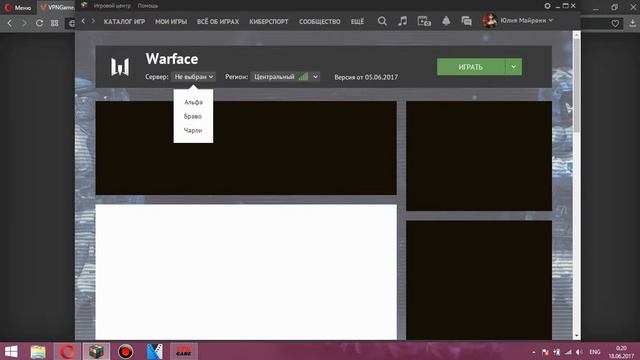This screenshot has height=360, width=640.
Task: Select server Чарли
Action: point(193,130)
